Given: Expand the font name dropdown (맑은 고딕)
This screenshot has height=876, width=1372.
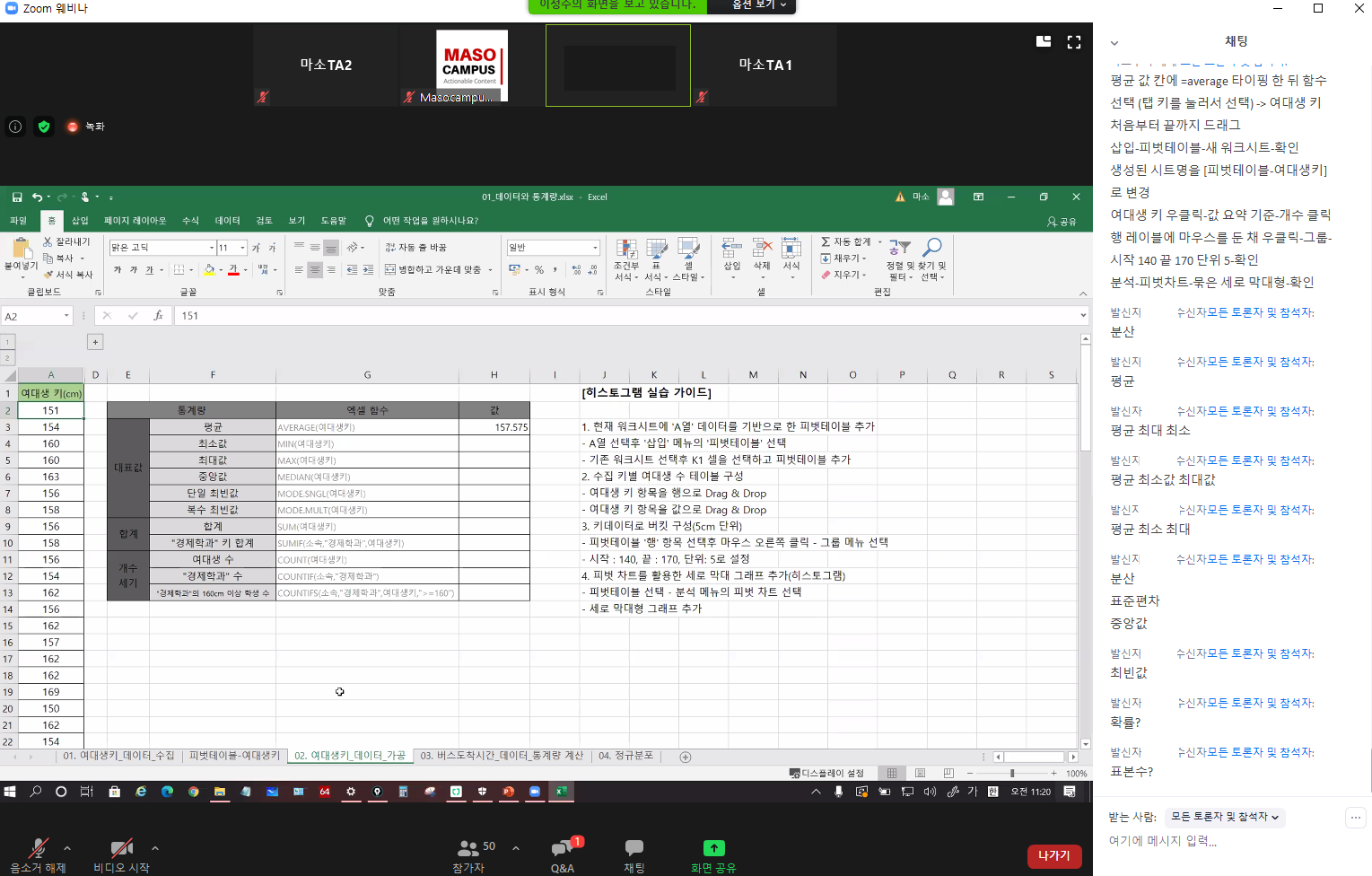Looking at the screenshot, I should coord(212,248).
